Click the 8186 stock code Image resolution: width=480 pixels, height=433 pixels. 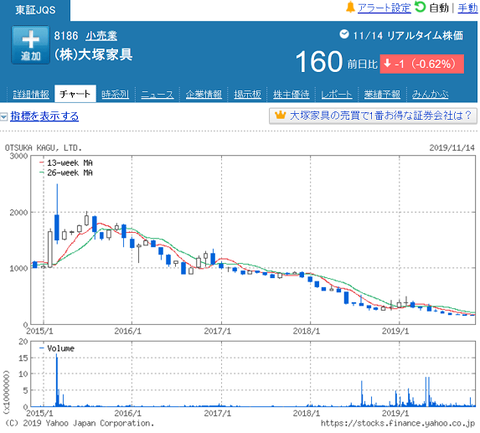66,36
